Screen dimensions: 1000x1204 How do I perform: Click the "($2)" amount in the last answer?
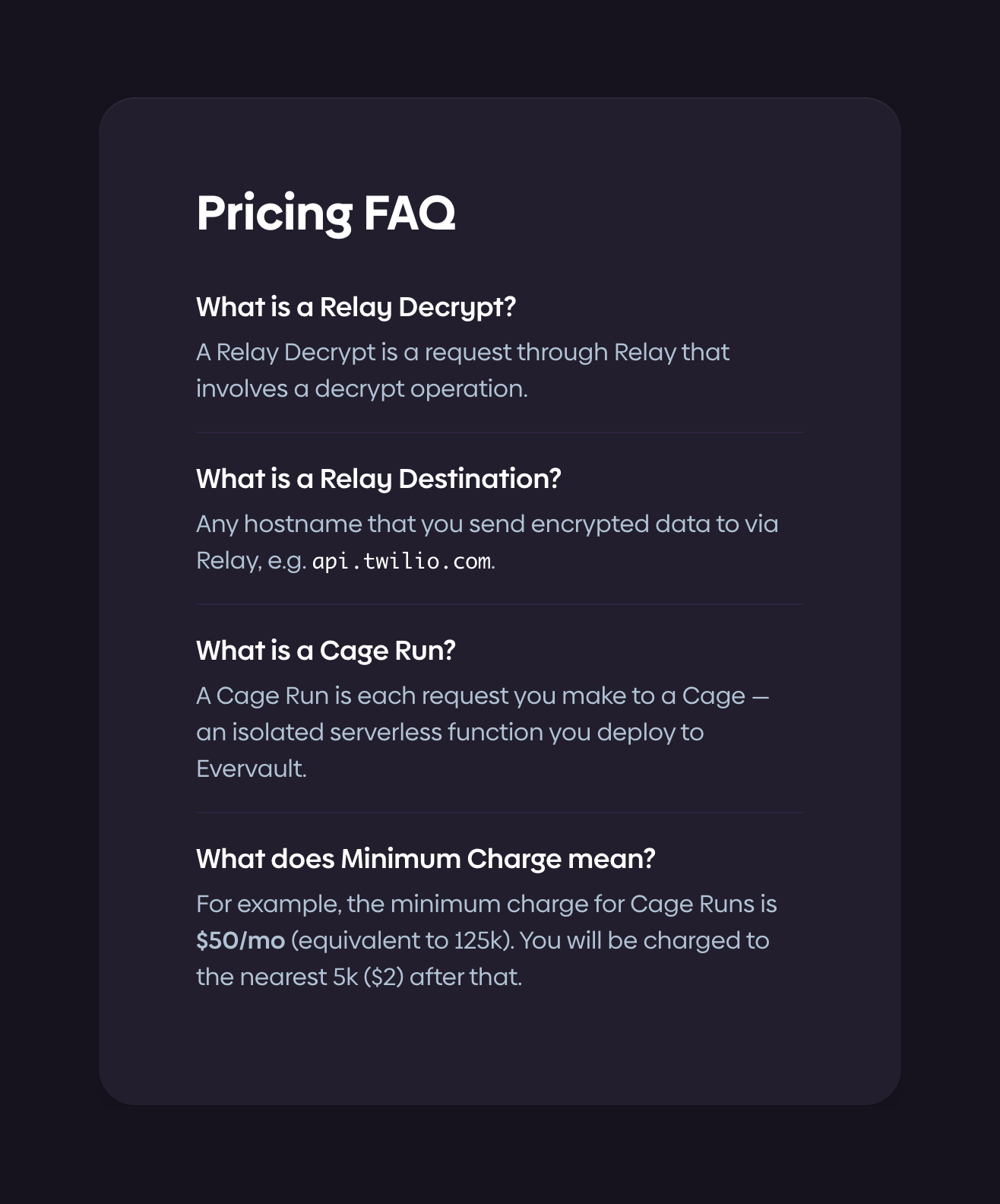[x=383, y=977]
